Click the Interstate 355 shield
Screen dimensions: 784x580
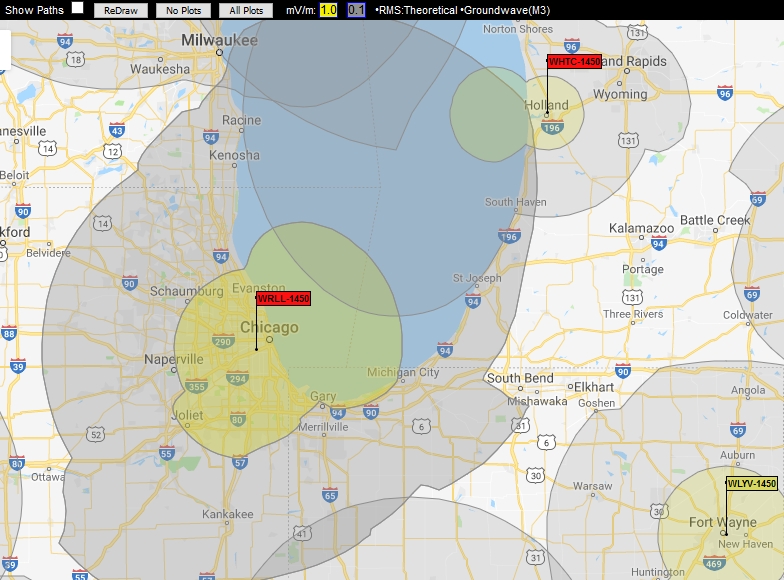coord(196,386)
